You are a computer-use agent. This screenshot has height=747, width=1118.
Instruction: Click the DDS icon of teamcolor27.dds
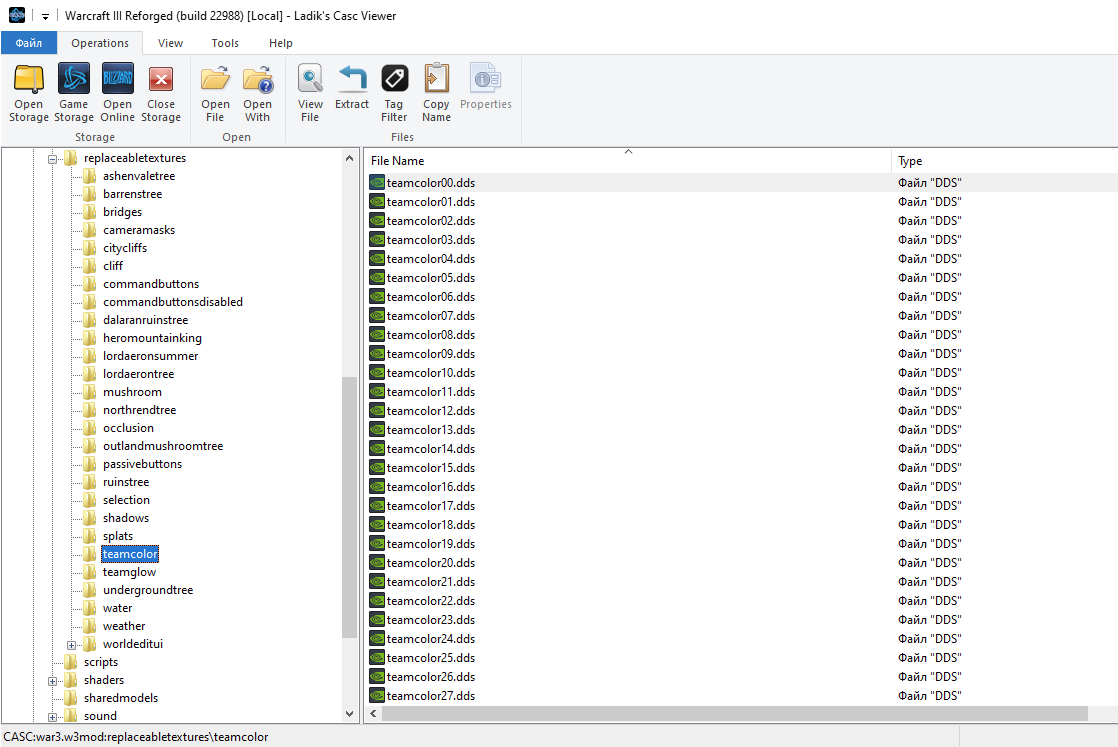pos(377,696)
